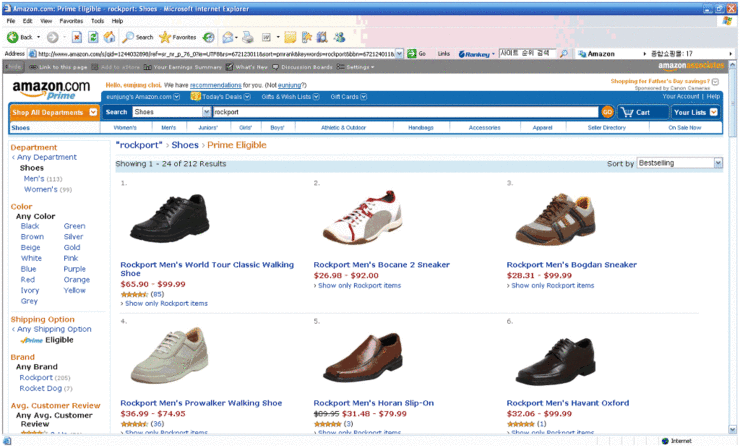Click Link to this page chain icon

[34, 67]
